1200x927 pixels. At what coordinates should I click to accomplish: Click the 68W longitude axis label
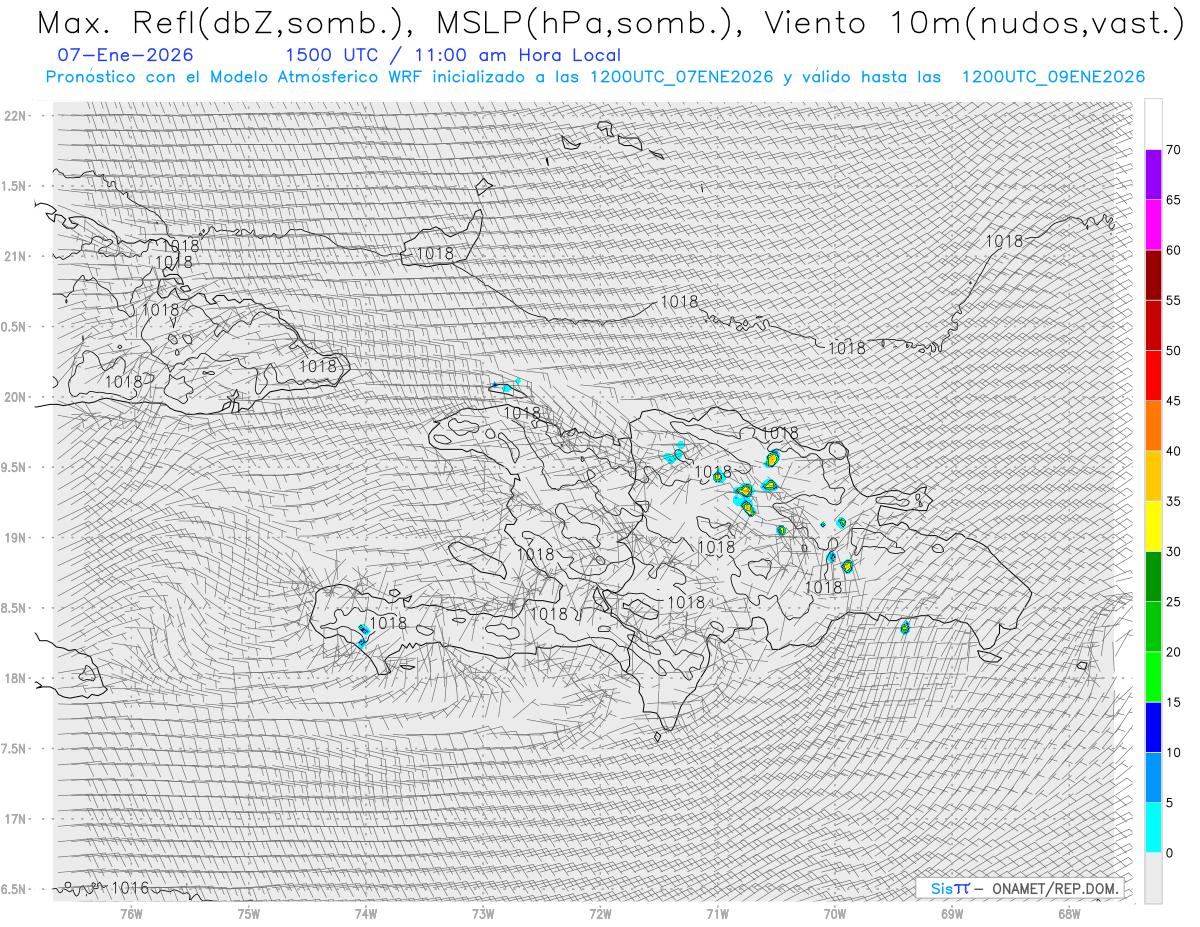1069,913
